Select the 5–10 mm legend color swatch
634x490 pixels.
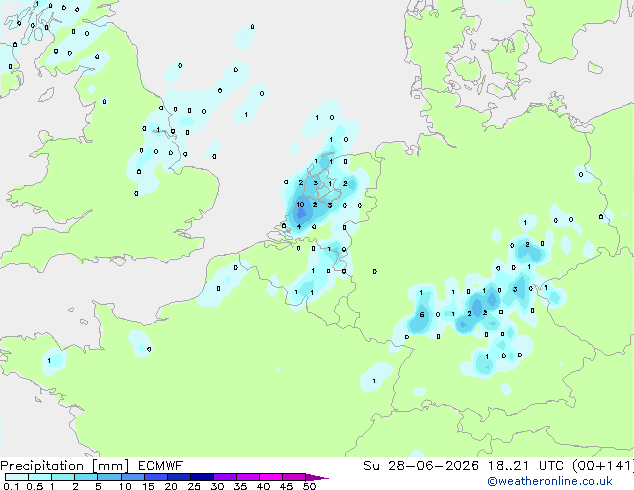[110, 477]
